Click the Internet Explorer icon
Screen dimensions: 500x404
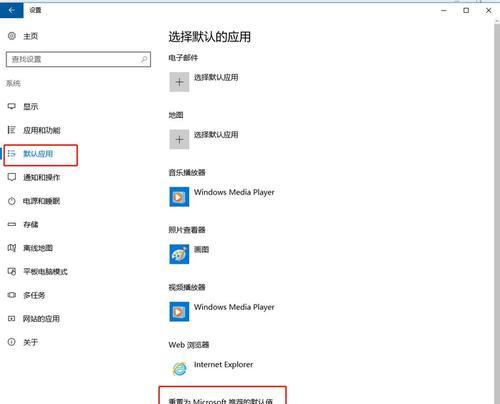pyautogui.click(x=179, y=369)
